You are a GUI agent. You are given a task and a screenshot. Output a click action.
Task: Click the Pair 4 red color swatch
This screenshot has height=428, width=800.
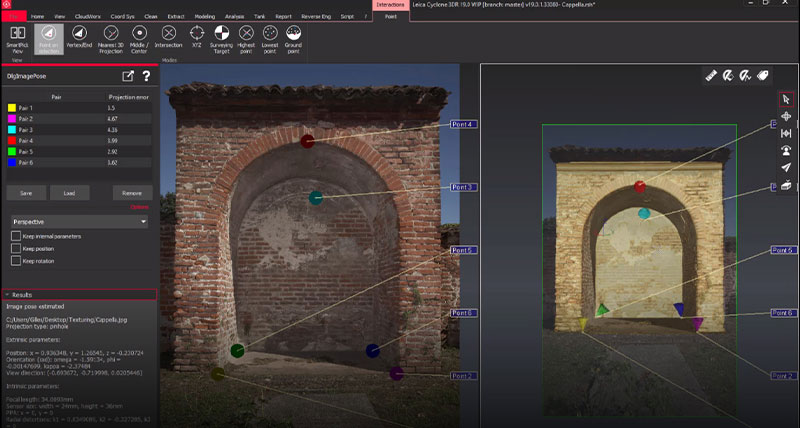tap(12, 140)
